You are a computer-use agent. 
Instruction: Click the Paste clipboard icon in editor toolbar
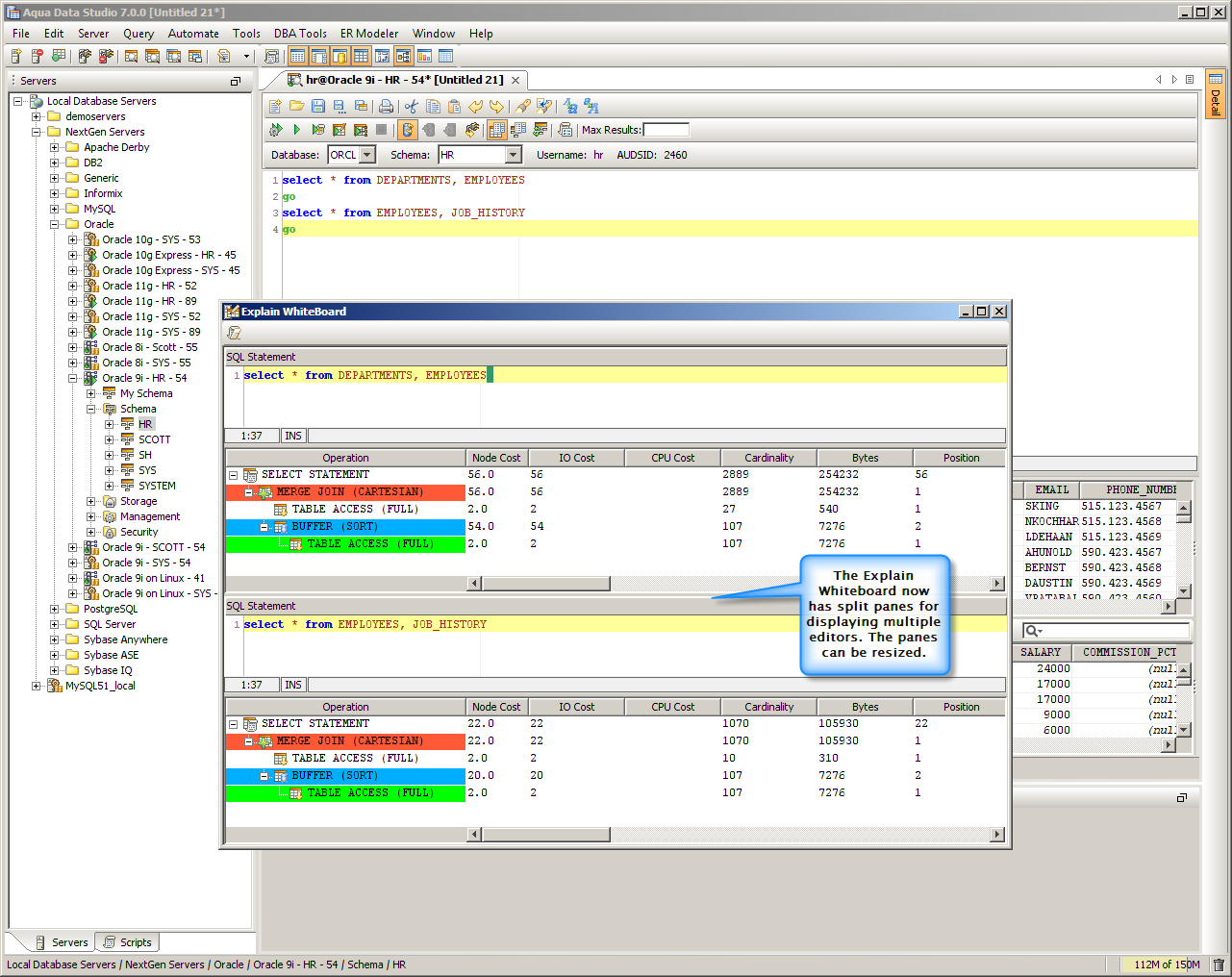pos(454,107)
